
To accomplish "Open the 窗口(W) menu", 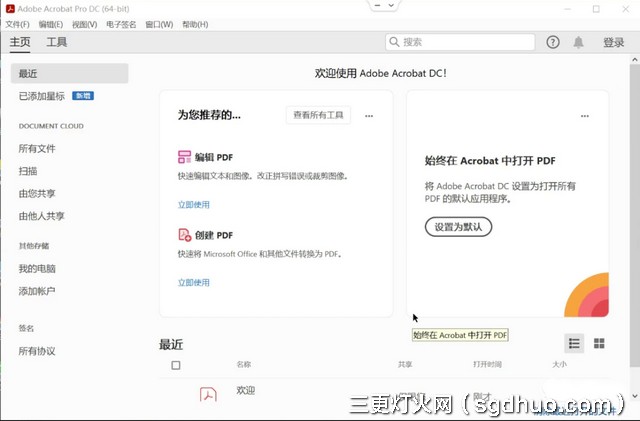I will click(x=159, y=25).
